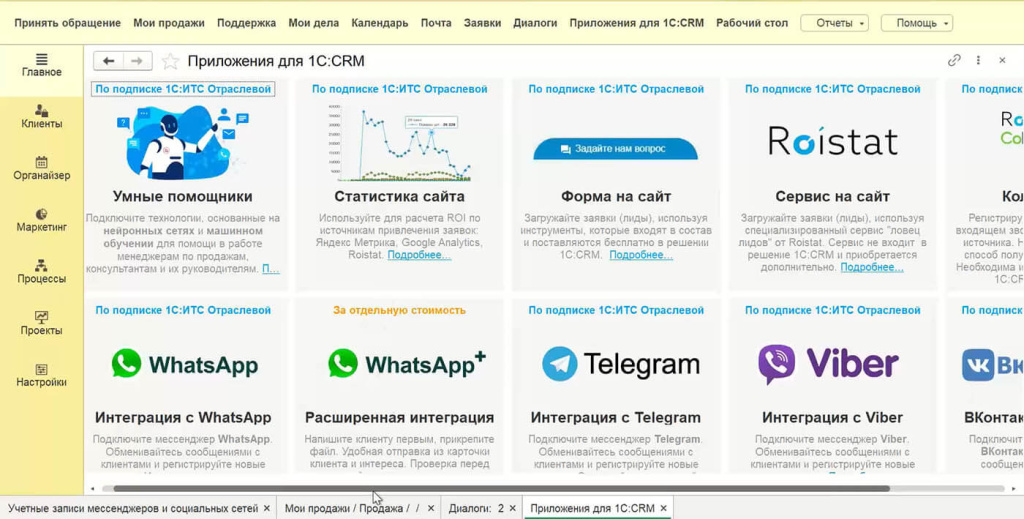Open Диалоги in top menu

click(535, 23)
